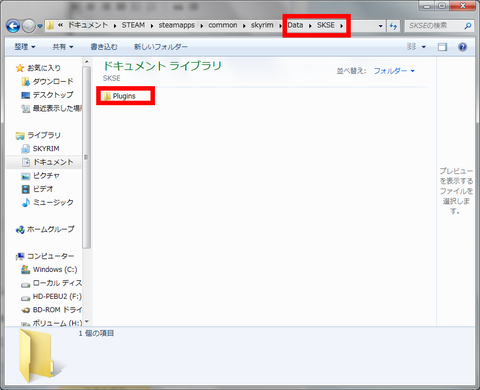Viewport: 480px width, 390px height.
Task: Open the 共有 menu
Action: pyautogui.click(x=63, y=47)
